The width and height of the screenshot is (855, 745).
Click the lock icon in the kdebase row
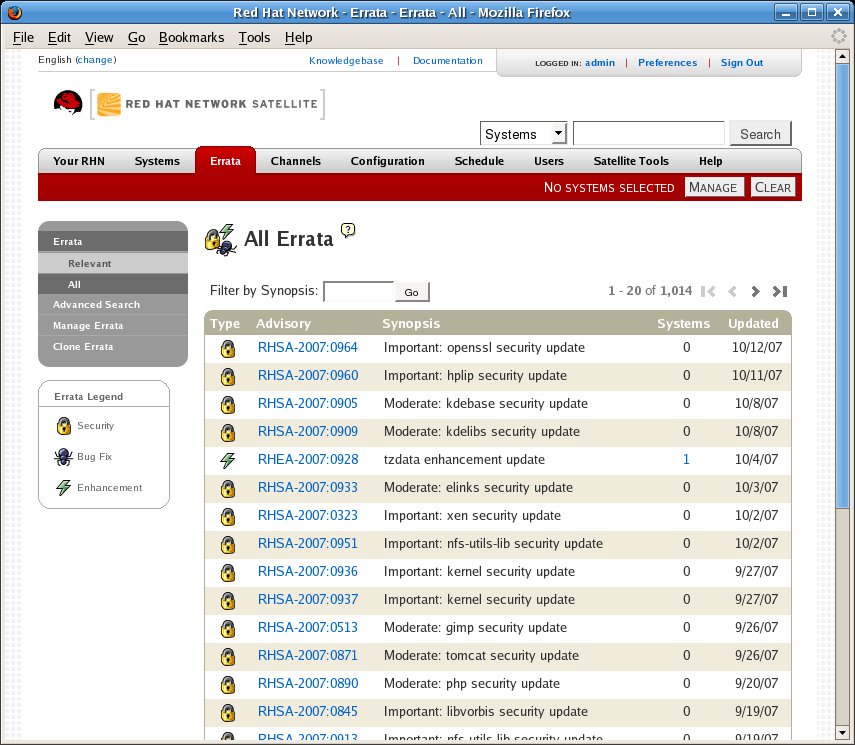click(228, 404)
